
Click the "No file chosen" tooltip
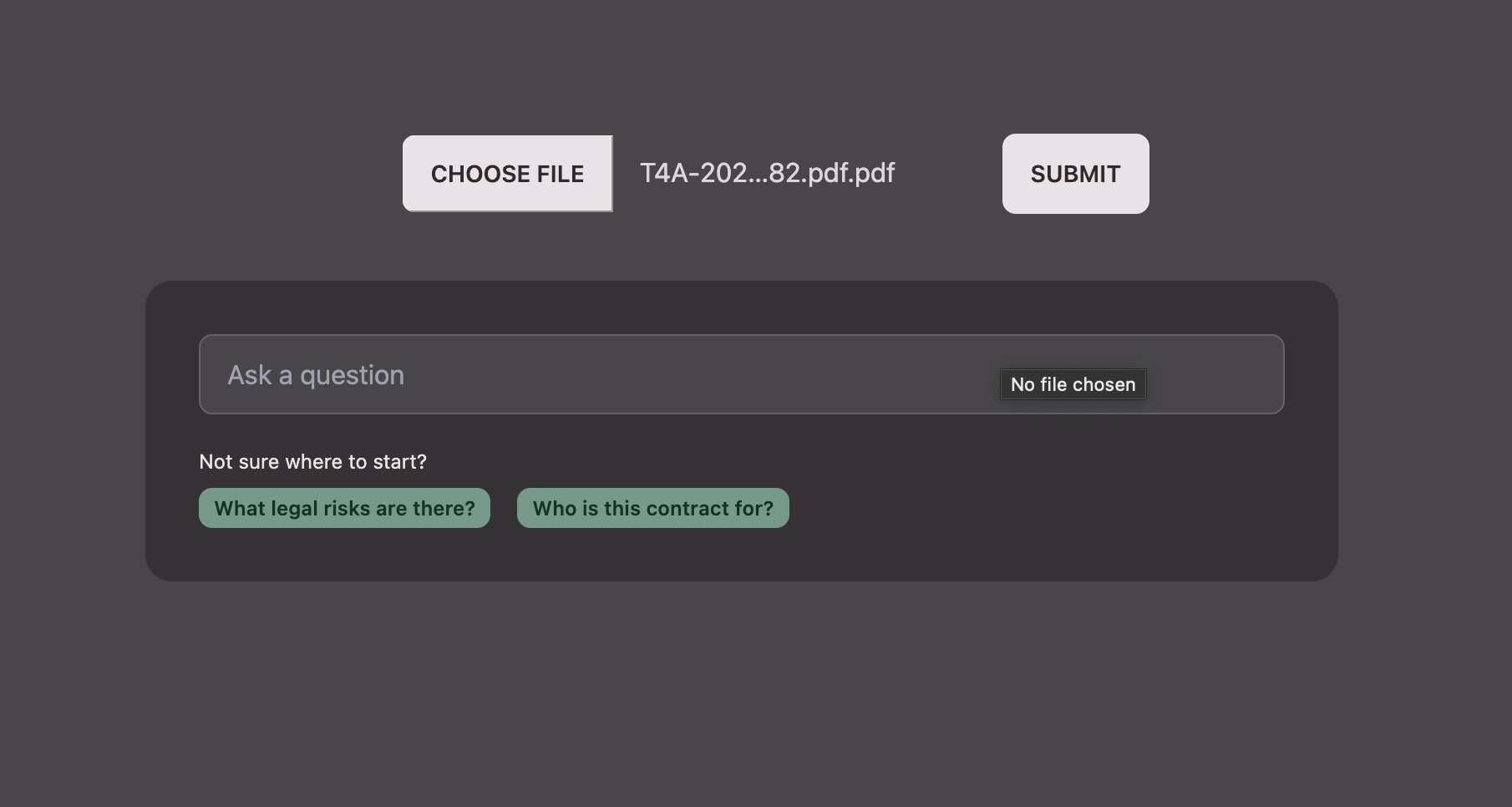(x=1073, y=384)
